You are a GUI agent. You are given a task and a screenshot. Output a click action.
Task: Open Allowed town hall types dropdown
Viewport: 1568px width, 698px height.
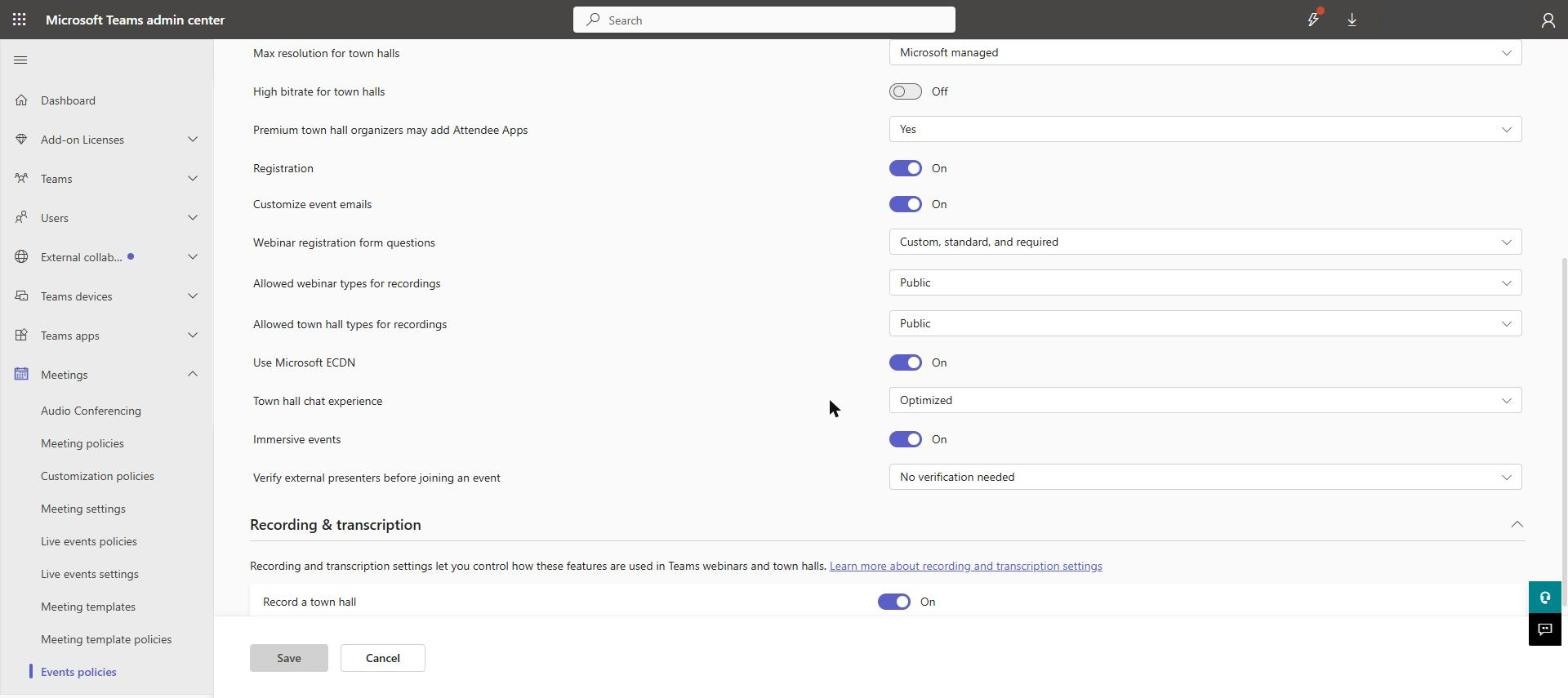click(1205, 323)
